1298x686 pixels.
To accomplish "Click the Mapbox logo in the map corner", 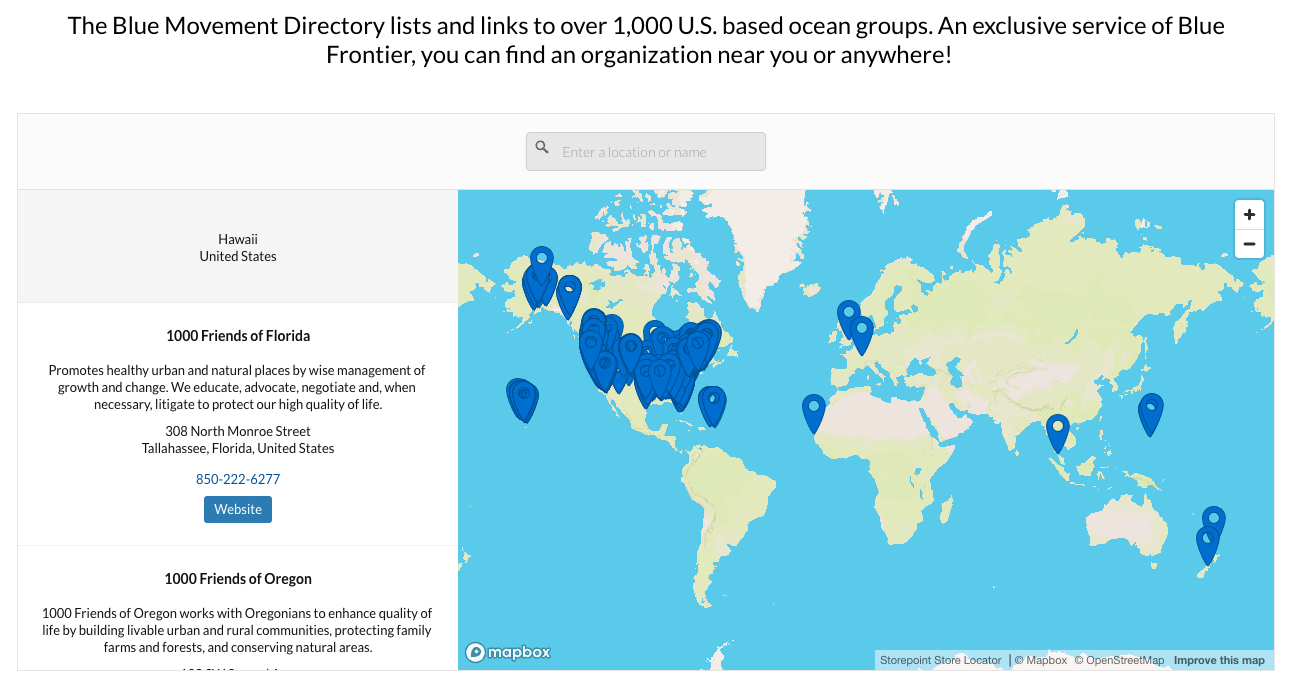I will point(508,651).
